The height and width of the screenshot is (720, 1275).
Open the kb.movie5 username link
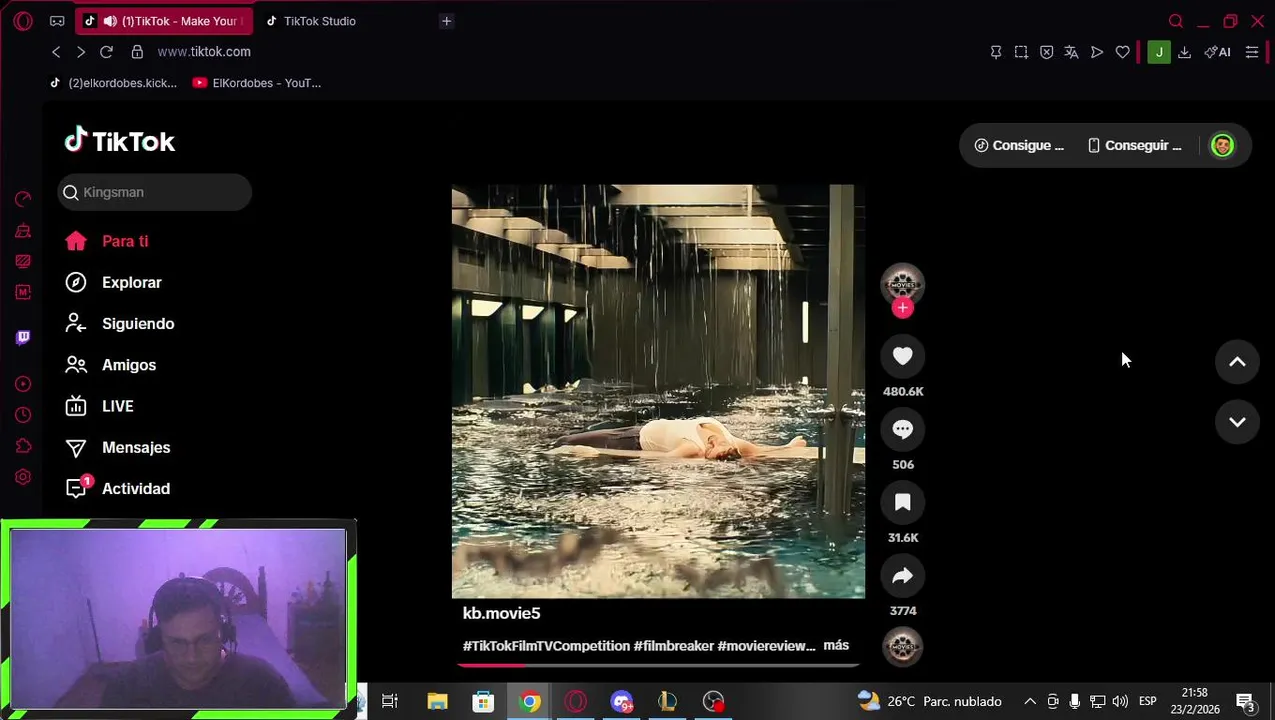click(x=501, y=613)
